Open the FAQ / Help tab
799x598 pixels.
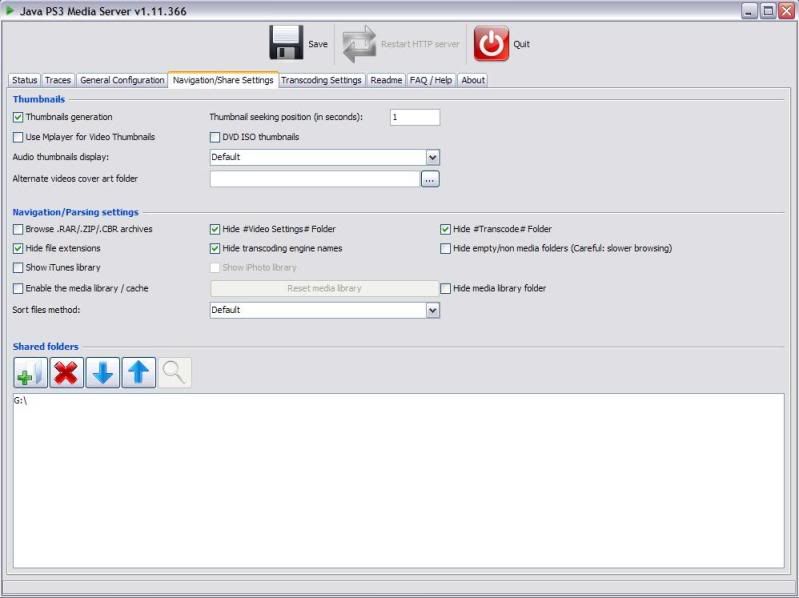coord(431,80)
